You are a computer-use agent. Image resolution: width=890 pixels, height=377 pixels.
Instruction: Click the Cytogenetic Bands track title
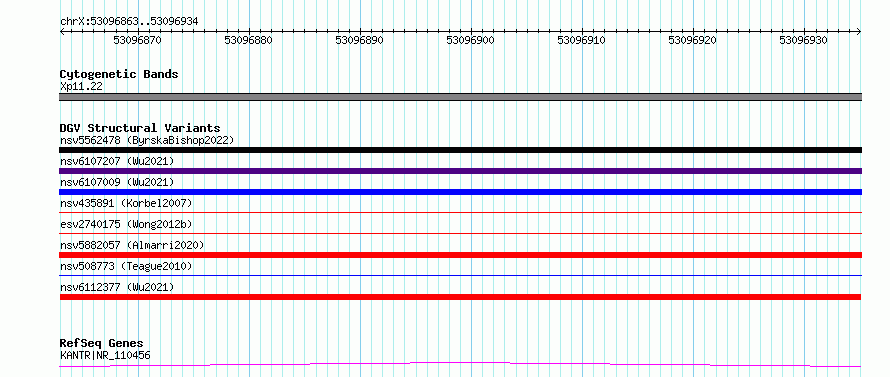pos(119,74)
